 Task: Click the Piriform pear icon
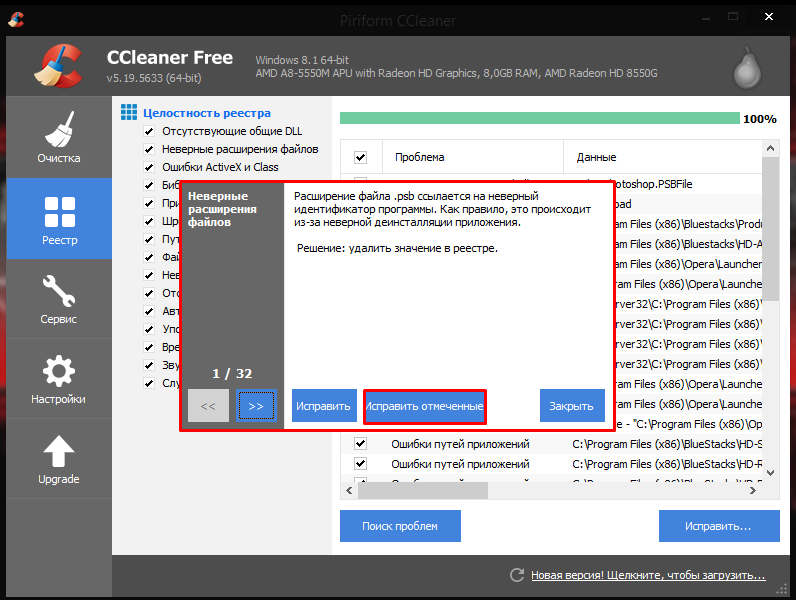point(744,67)
